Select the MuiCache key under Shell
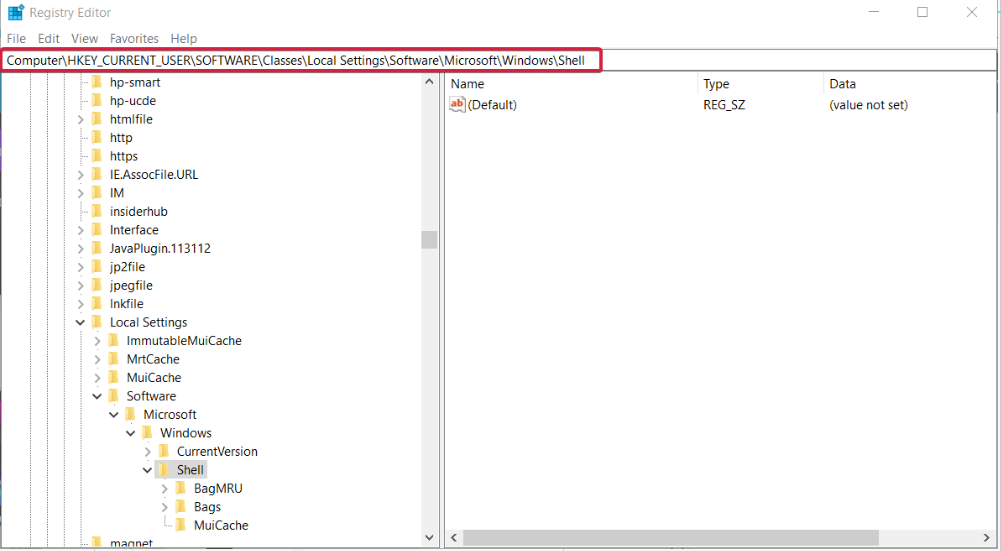 coord(221,526)
